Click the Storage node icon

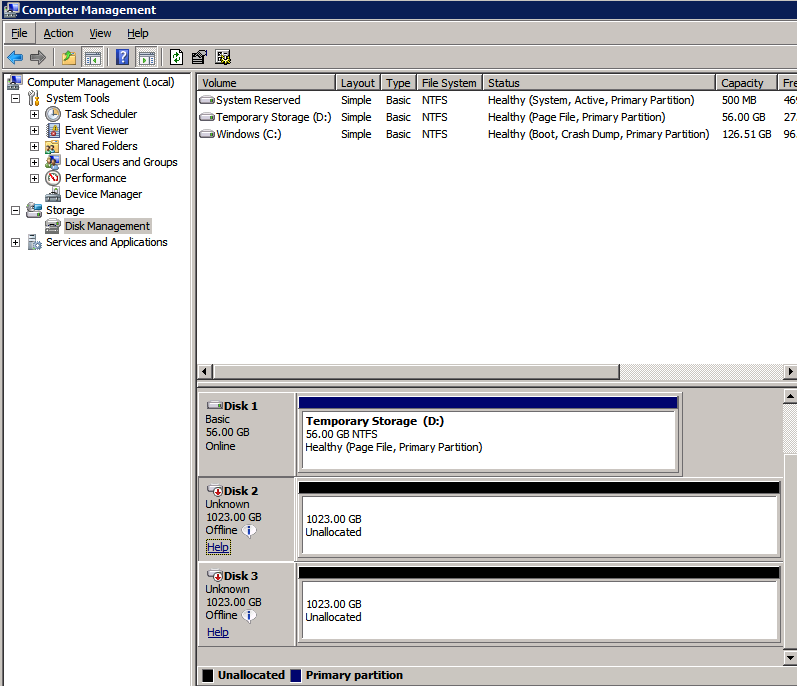(x=34, y=209)
